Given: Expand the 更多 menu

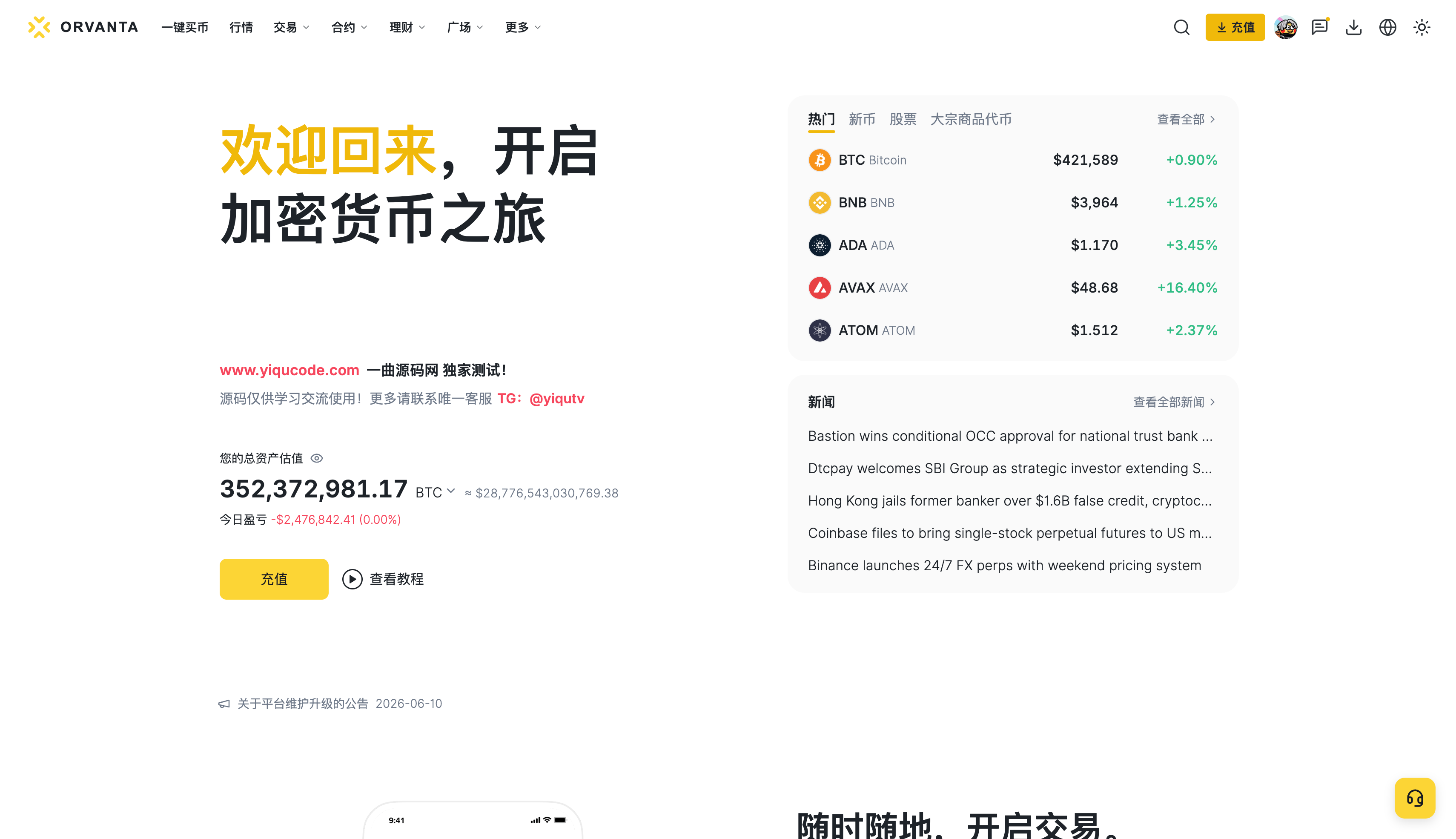Looking at the screenshot, I should 523,27.
